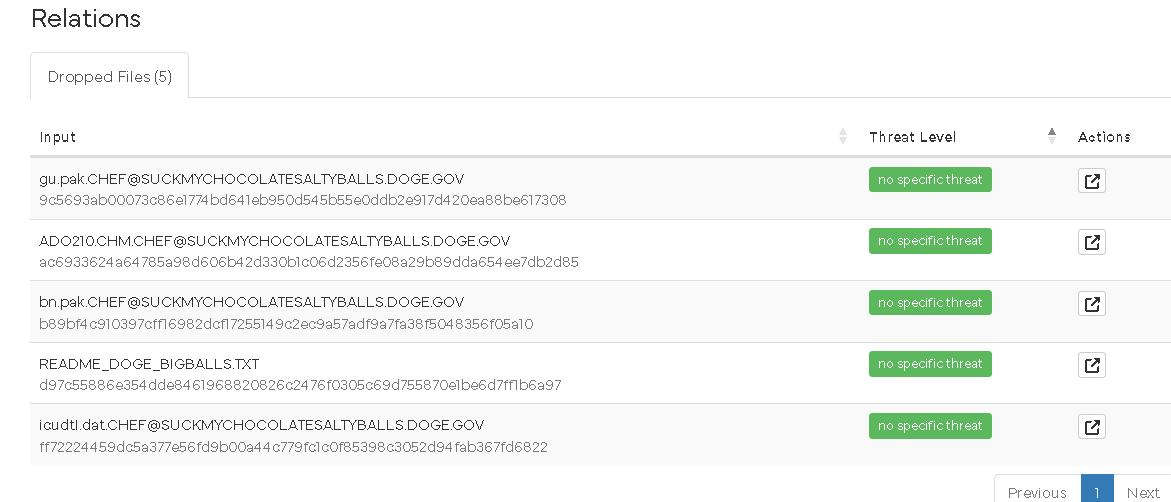Viewport: 1171px width, 502px height.
Task: Click the ADO210.CHM file name entry
Action: click(x=275, y=241)
